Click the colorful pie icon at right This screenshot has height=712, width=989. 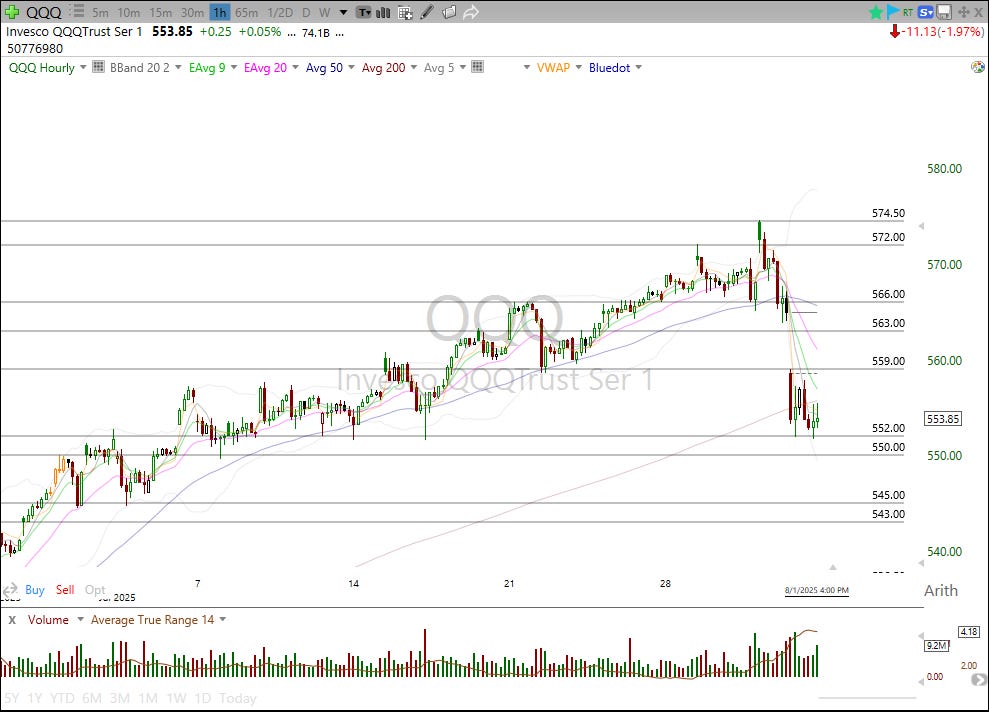click(x=978, y=67)
